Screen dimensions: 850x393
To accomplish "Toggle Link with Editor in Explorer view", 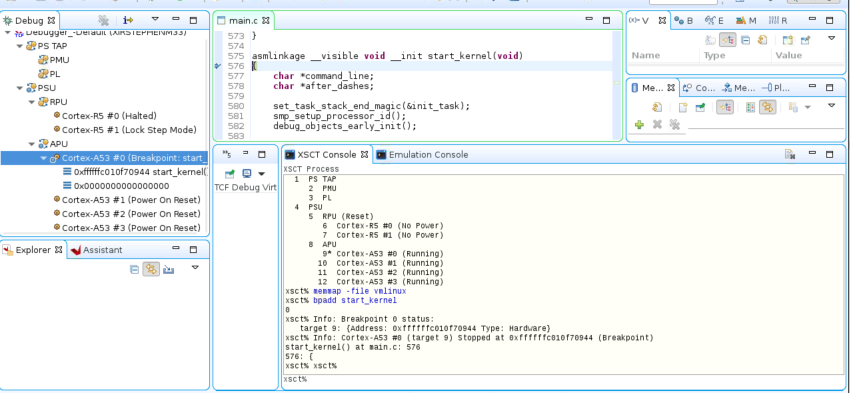I will pos(151,269).
